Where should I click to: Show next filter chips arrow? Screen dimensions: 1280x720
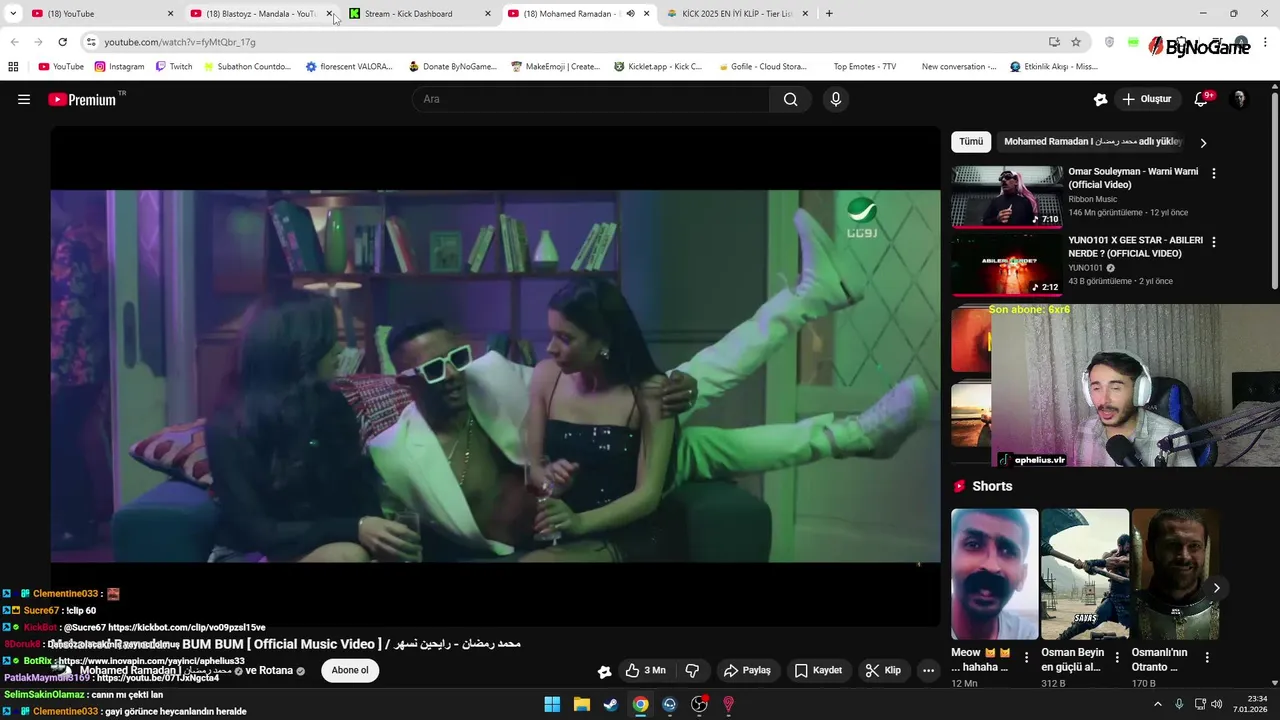[x=1203, y=143]
